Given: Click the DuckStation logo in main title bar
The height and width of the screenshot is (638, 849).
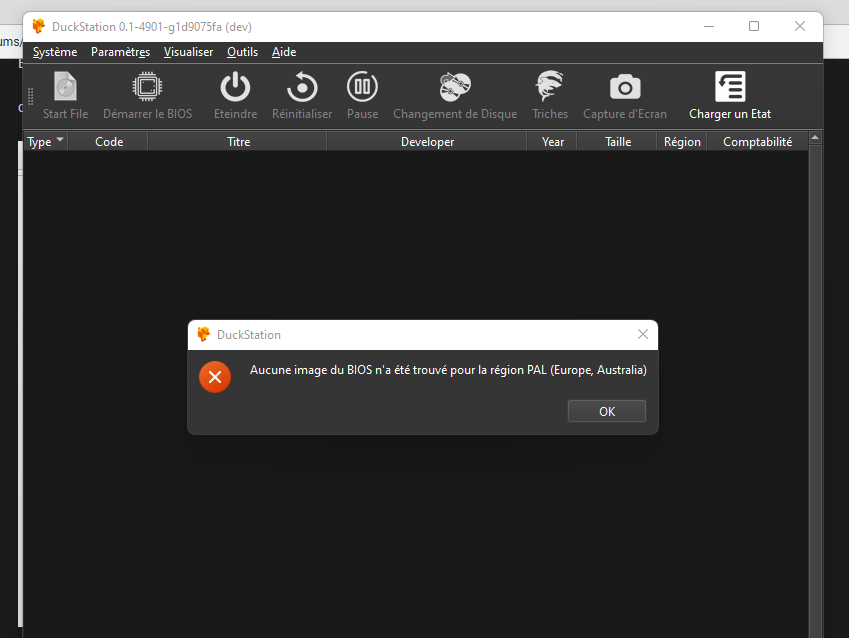Looking at the screenshot, I should click(38, 26).
